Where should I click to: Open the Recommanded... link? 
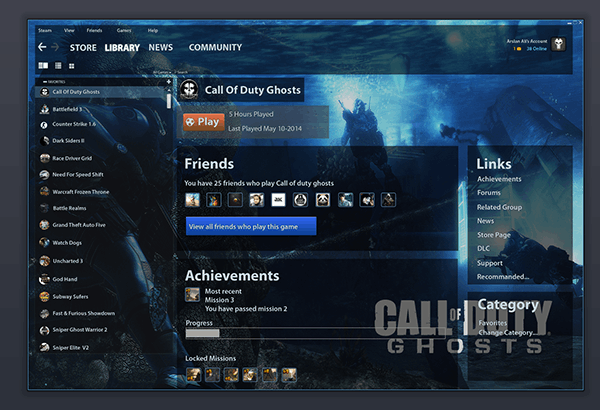pyautogui.click(x=503, y=276)
